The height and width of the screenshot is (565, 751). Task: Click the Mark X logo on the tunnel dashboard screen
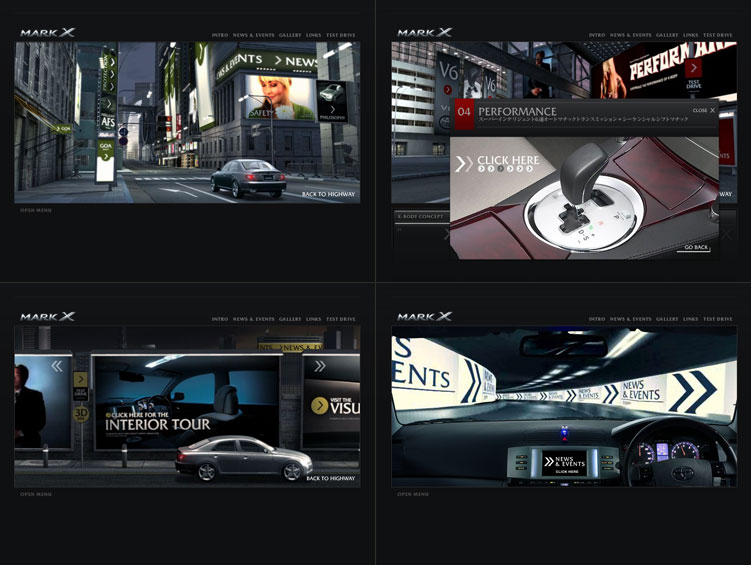point(424,316)
